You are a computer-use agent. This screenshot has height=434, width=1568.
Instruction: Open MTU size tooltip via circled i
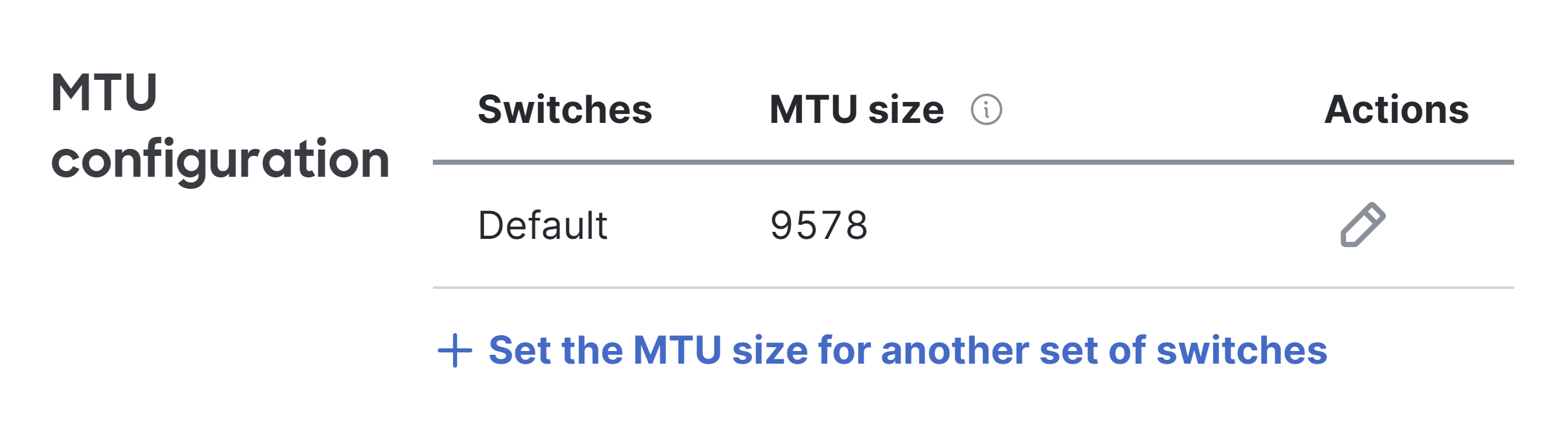[986, 110]
